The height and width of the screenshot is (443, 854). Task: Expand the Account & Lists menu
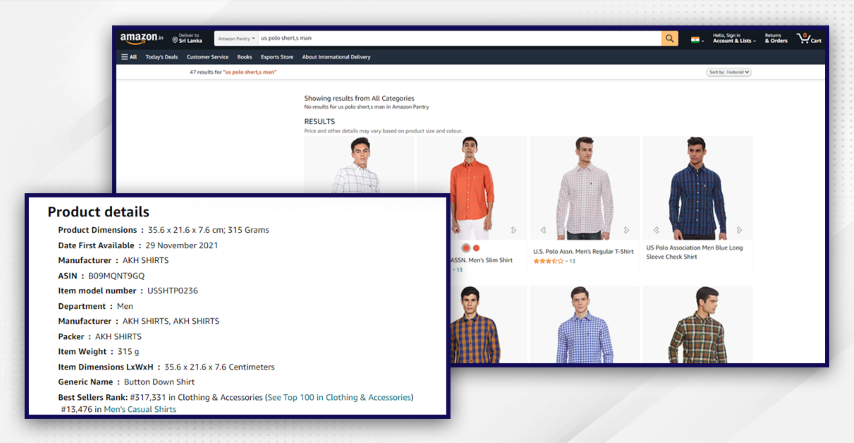[x=734, y=38]
